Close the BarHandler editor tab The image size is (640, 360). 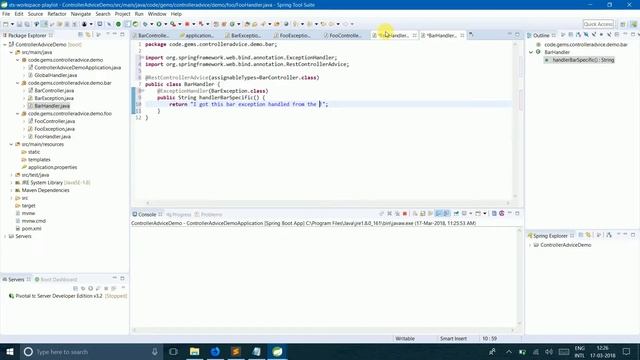pyautogui.click(x=462, y=36)
